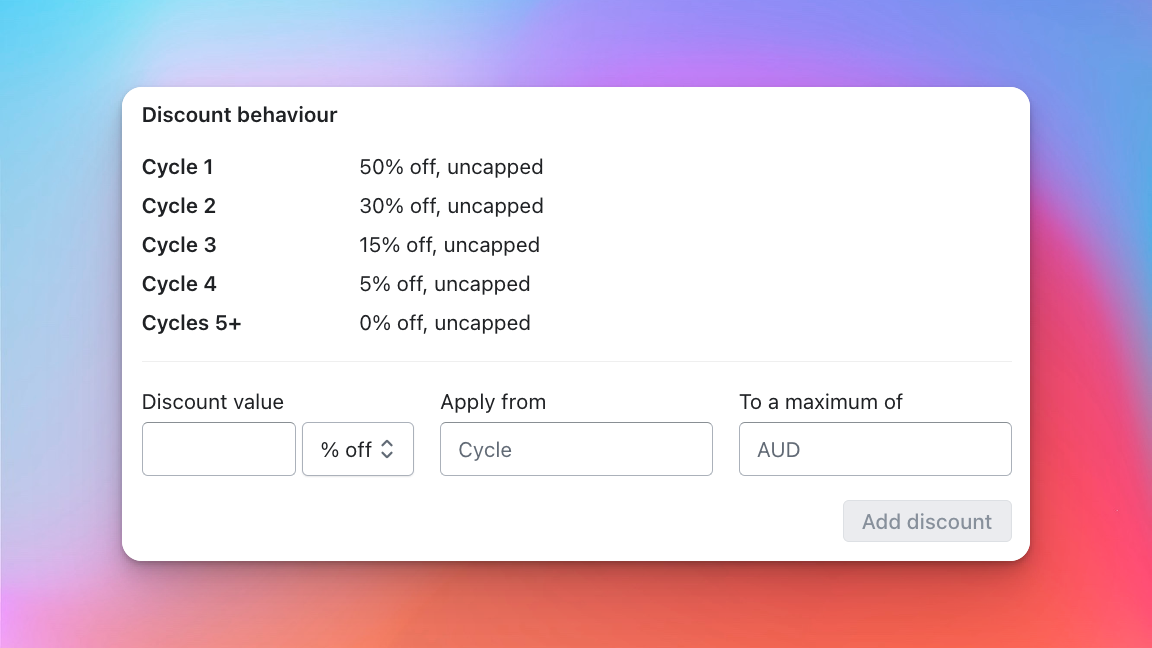Select the "30% off, uncapped" value
The width and height of the screenshot is (1152, 648).
451,206
